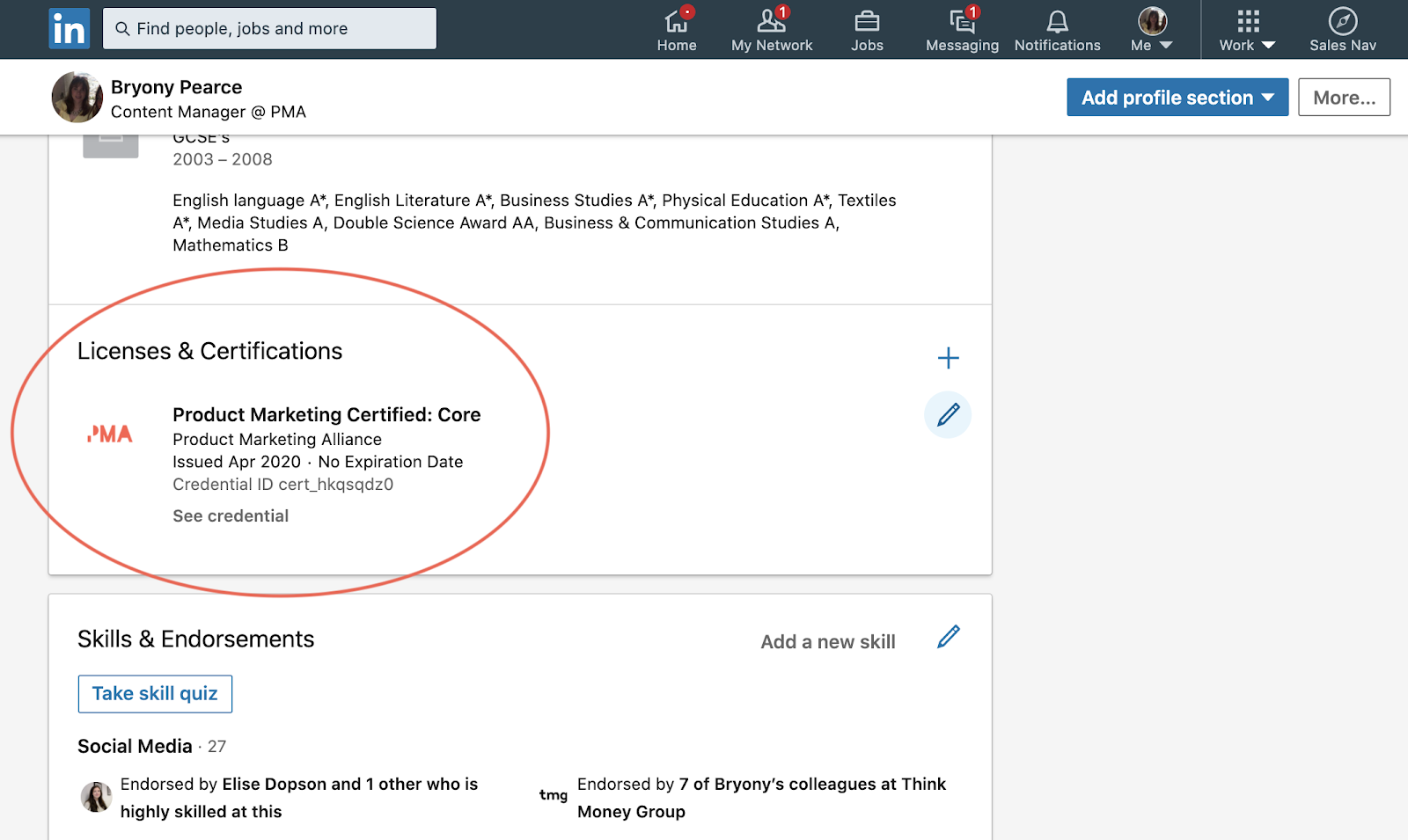Click the Skills & Endorsements heading
The width and height of the screenshot is (1408, 840).
click(195, 639)
